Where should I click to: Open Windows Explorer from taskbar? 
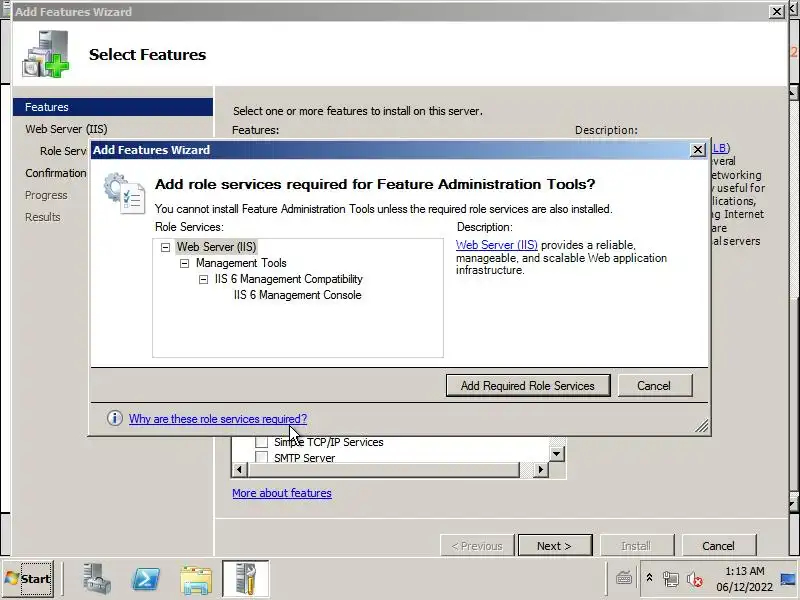click(x=196, y=580)
